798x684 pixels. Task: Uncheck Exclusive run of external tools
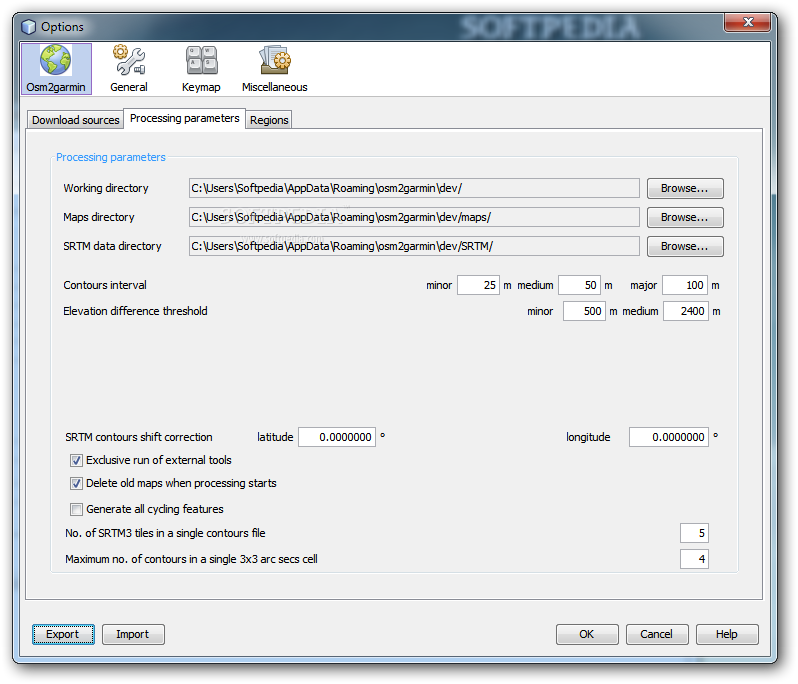[76, 461]
